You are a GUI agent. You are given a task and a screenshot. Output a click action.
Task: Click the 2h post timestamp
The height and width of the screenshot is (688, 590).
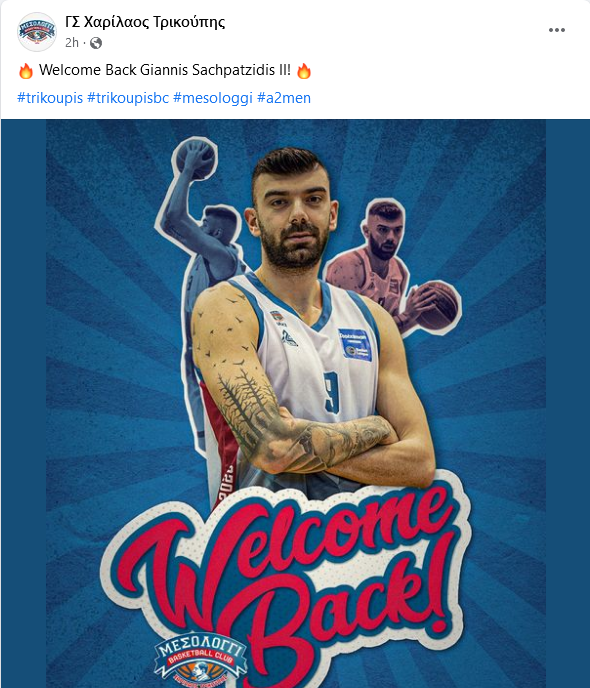pos(72,43)
